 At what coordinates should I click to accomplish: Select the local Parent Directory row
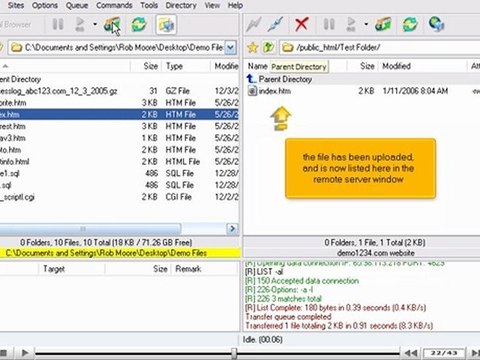click(119, 79)
